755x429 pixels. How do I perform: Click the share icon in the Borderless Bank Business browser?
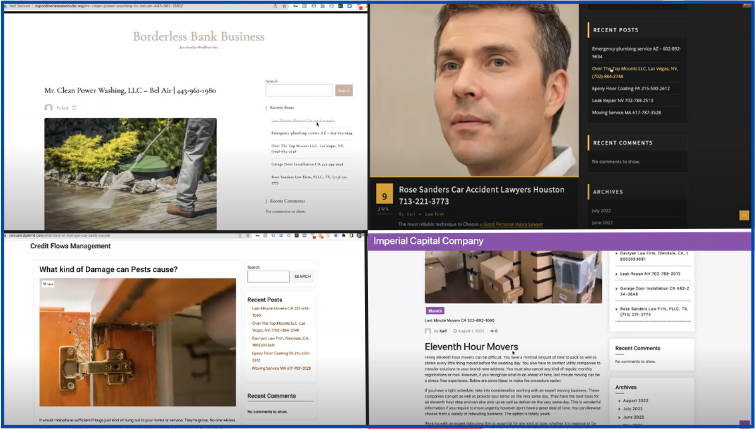click(x=275, y=6)
